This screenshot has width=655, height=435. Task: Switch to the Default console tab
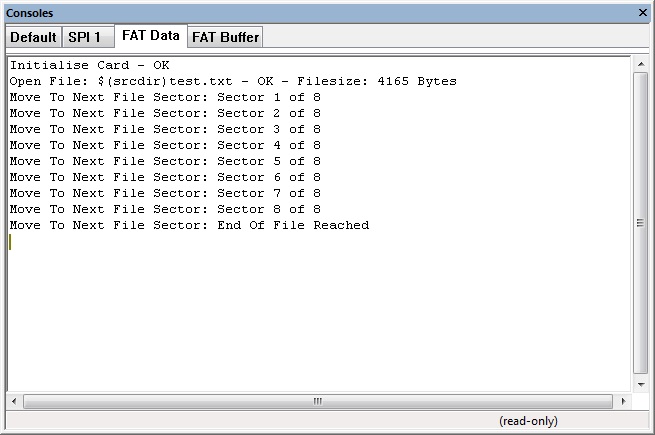pyautogui.click(x=33, y=37)
